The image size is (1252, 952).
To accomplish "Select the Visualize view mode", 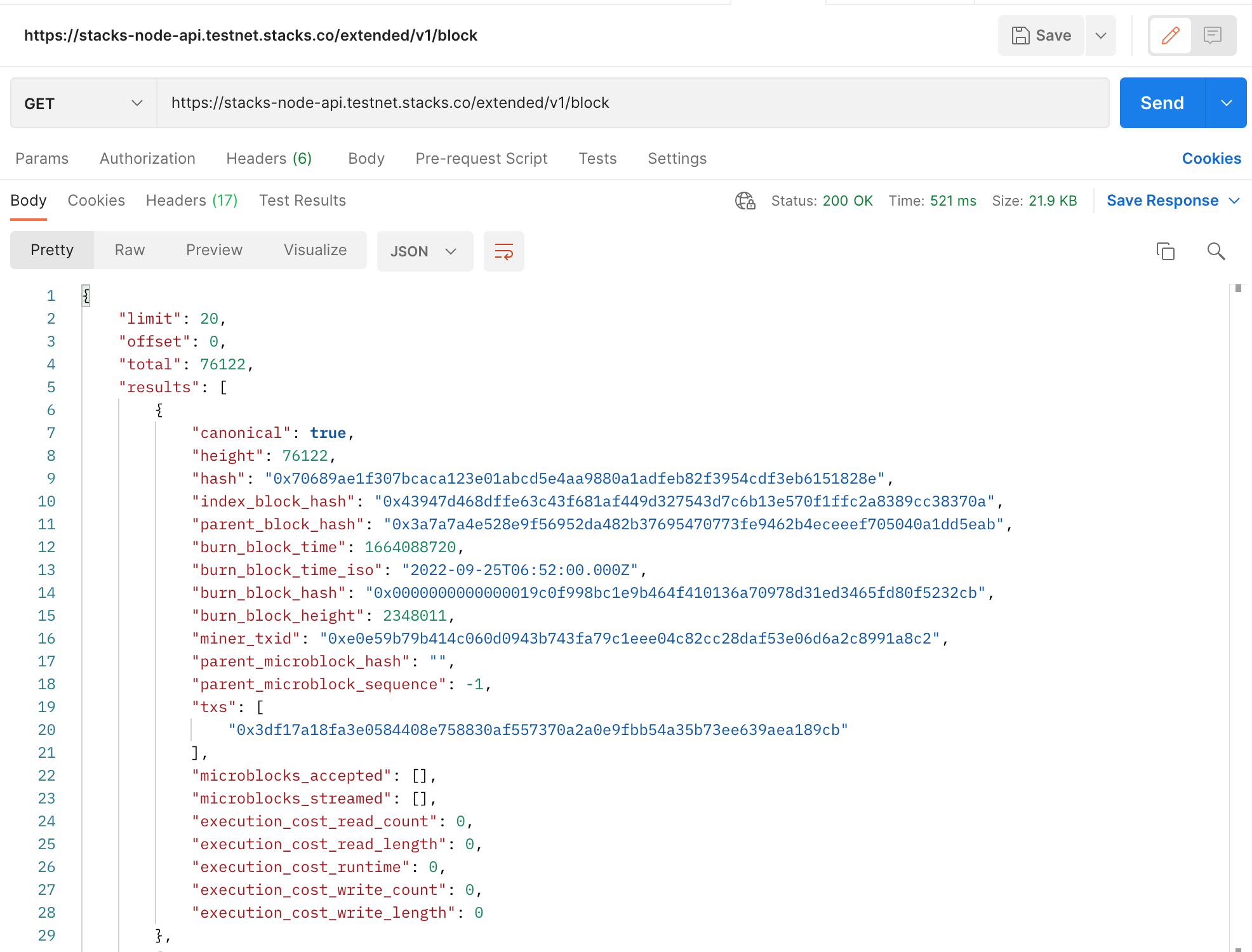I will [x=315, y=250].
